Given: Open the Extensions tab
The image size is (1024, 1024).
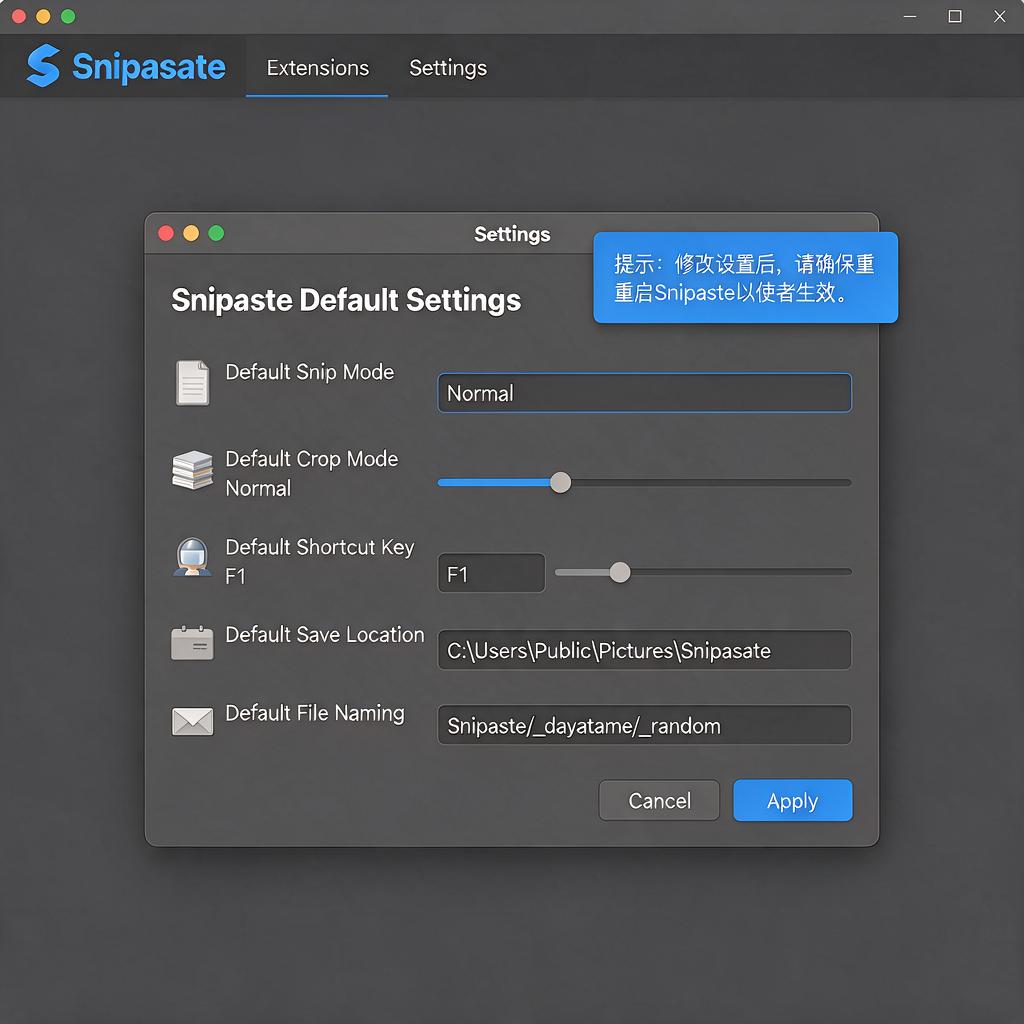Looking at the screenshot, I should (x=317, y=68).
